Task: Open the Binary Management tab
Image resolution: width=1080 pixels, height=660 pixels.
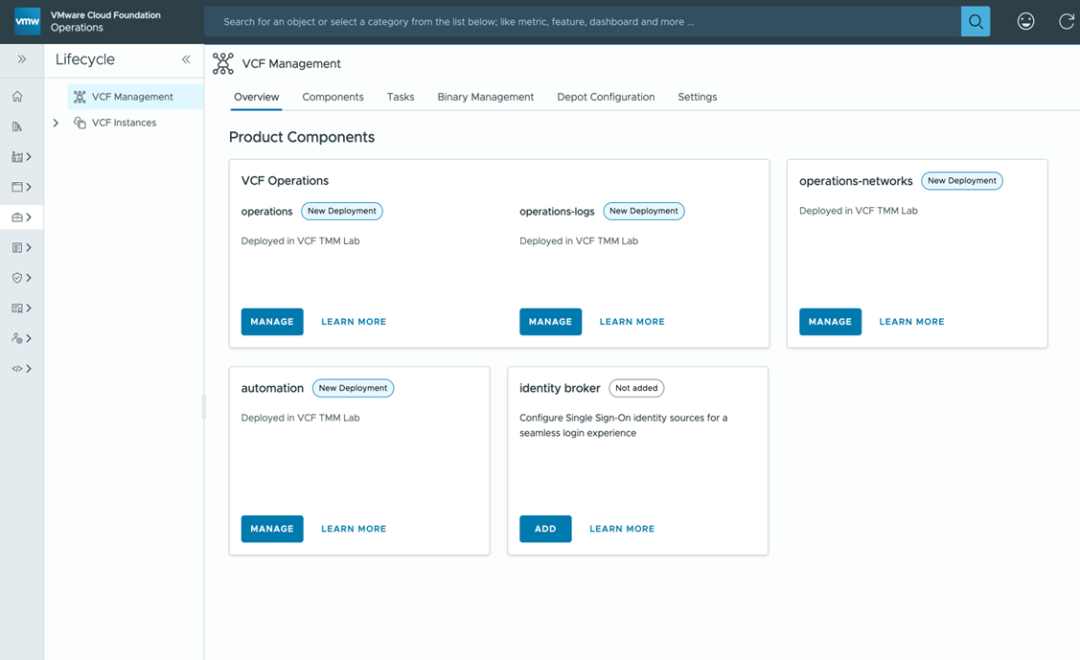Action: [486, 97]
